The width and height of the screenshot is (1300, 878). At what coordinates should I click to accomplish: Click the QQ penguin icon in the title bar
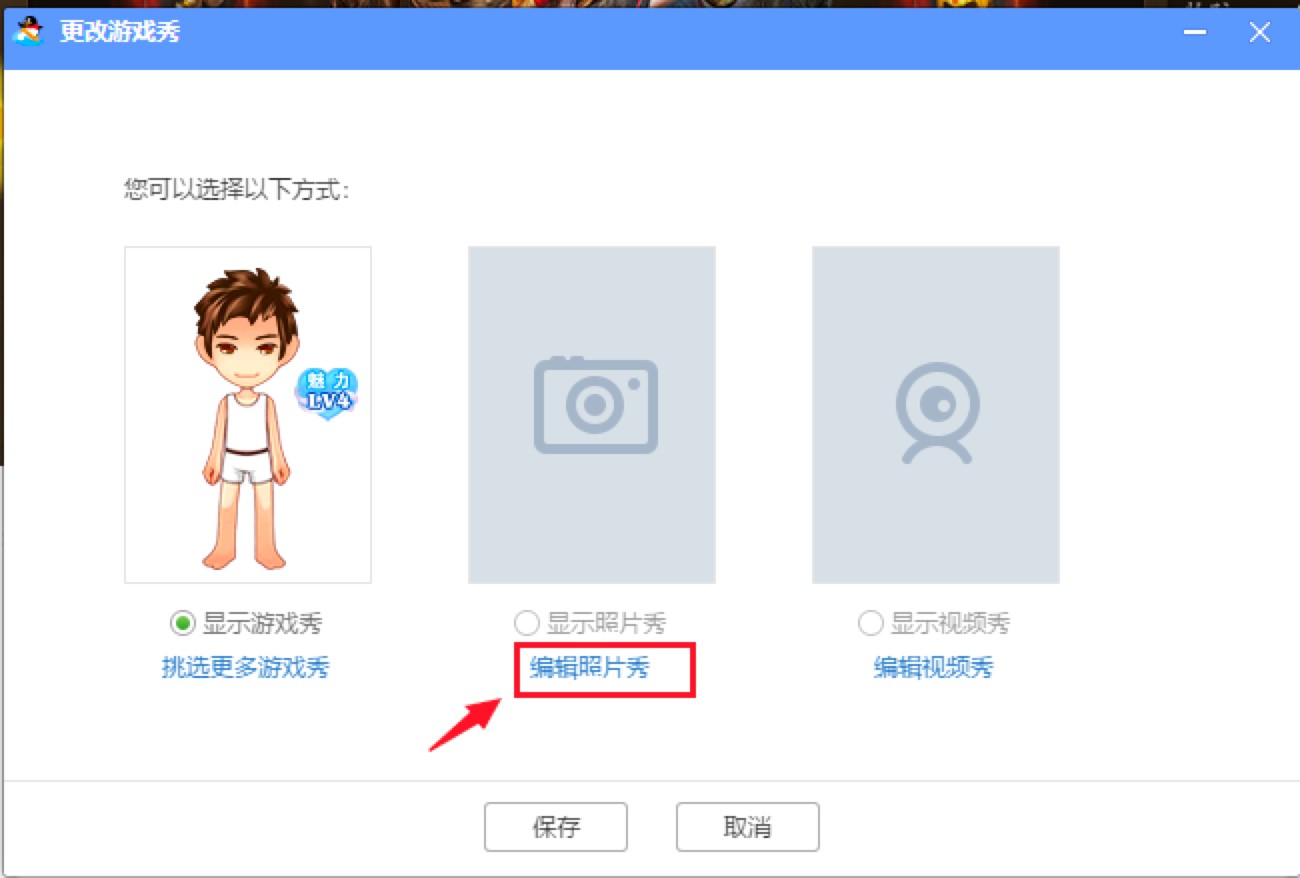[x=28, y=31]
